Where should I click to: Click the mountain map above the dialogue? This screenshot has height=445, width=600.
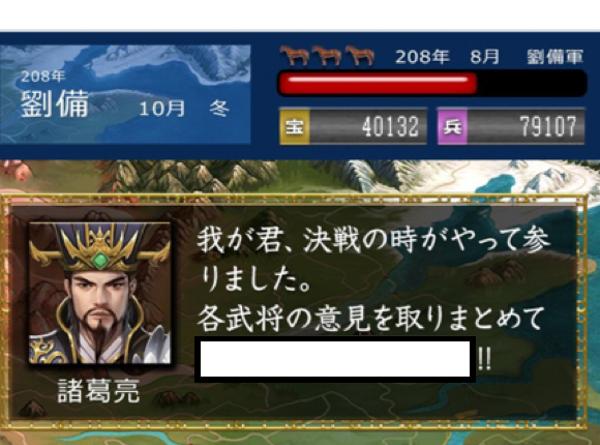(300, 177)
